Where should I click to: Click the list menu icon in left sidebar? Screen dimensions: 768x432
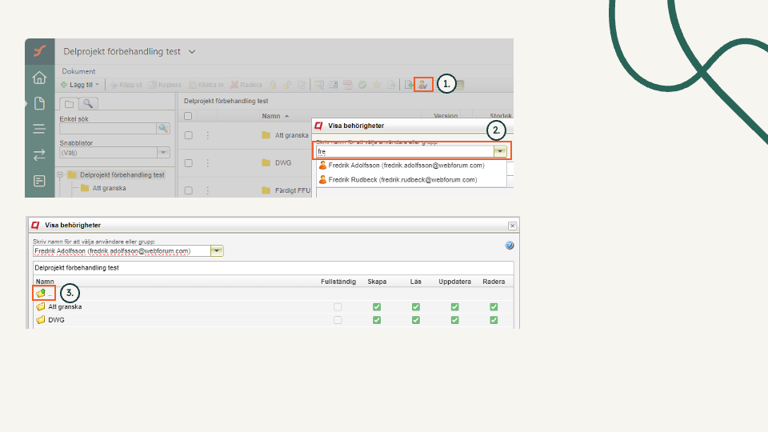39,129
